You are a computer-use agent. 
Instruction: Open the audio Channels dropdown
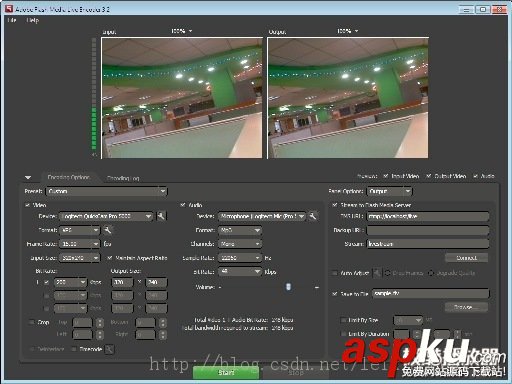tap(240, 244)
